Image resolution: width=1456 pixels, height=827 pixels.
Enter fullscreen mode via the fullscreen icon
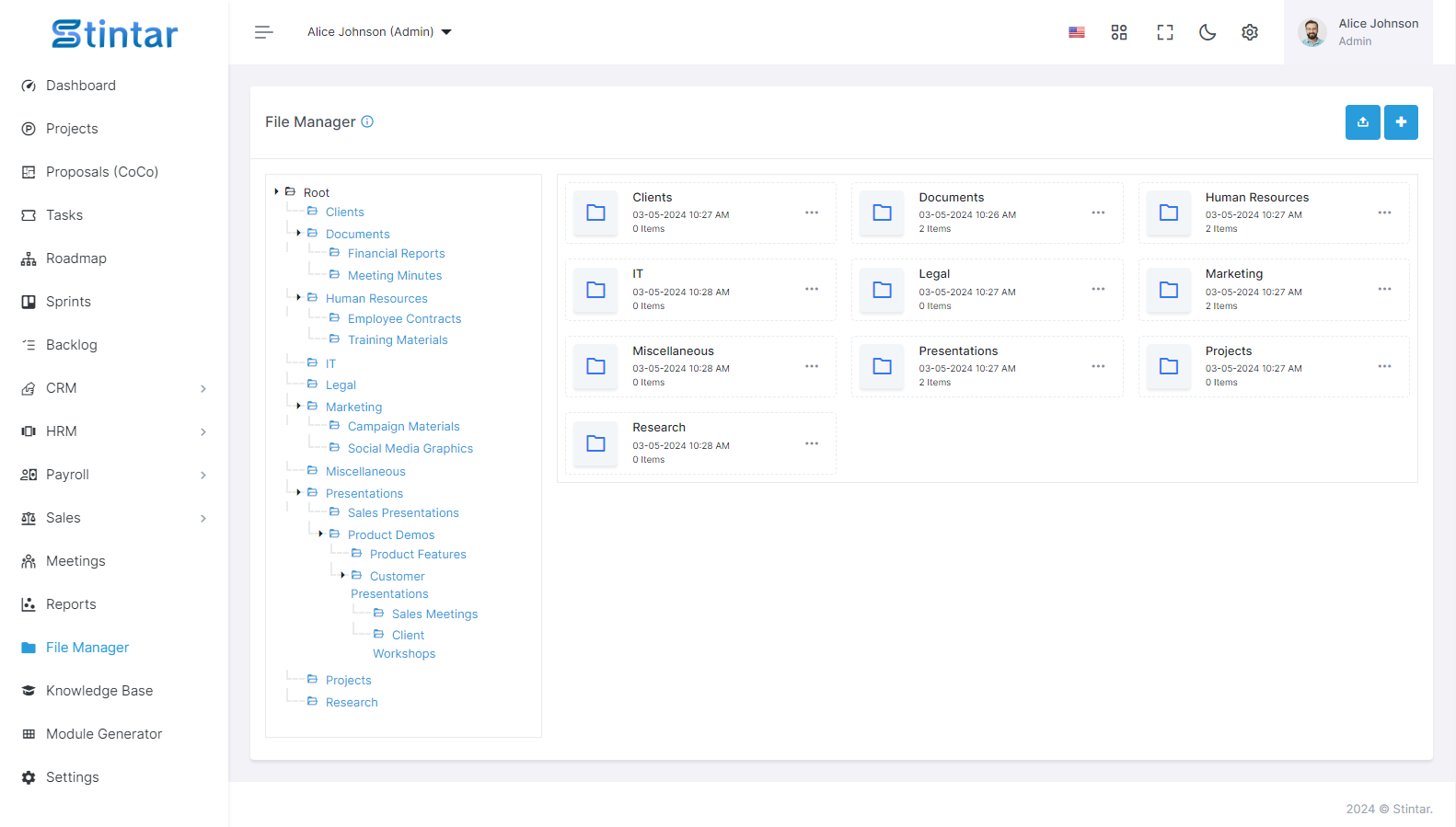[1165, 32]
